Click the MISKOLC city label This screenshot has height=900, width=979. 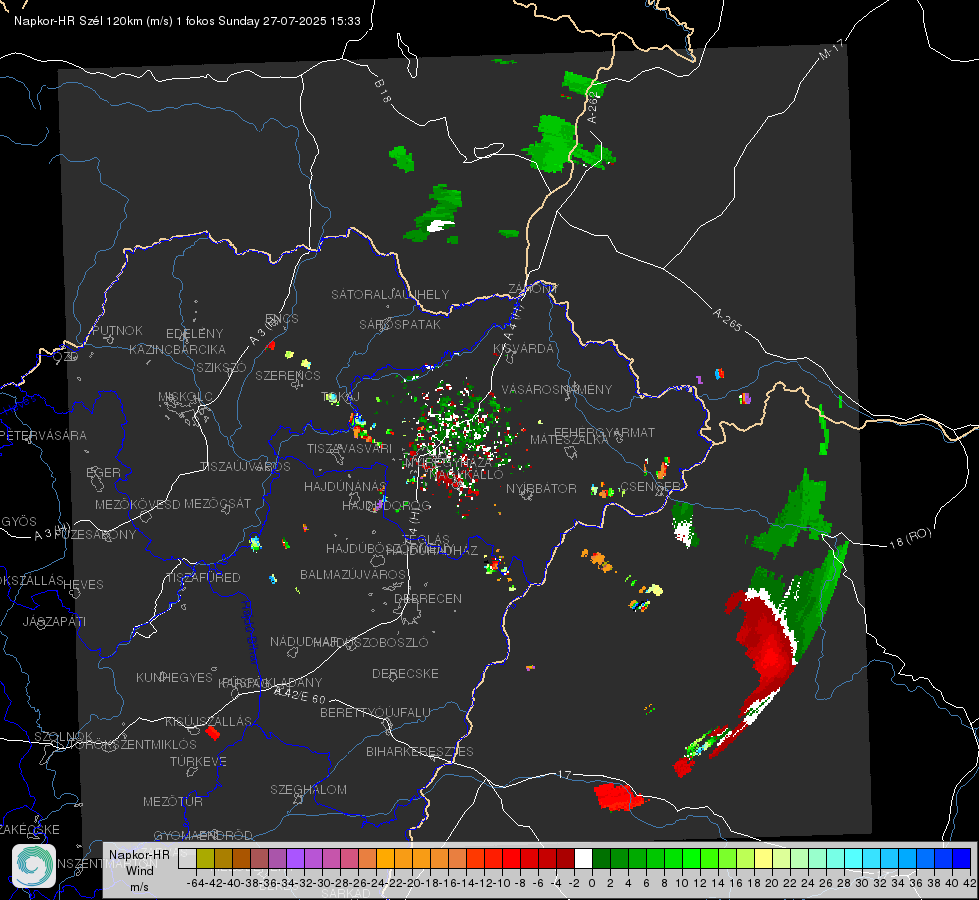click(x=185, y=397)
